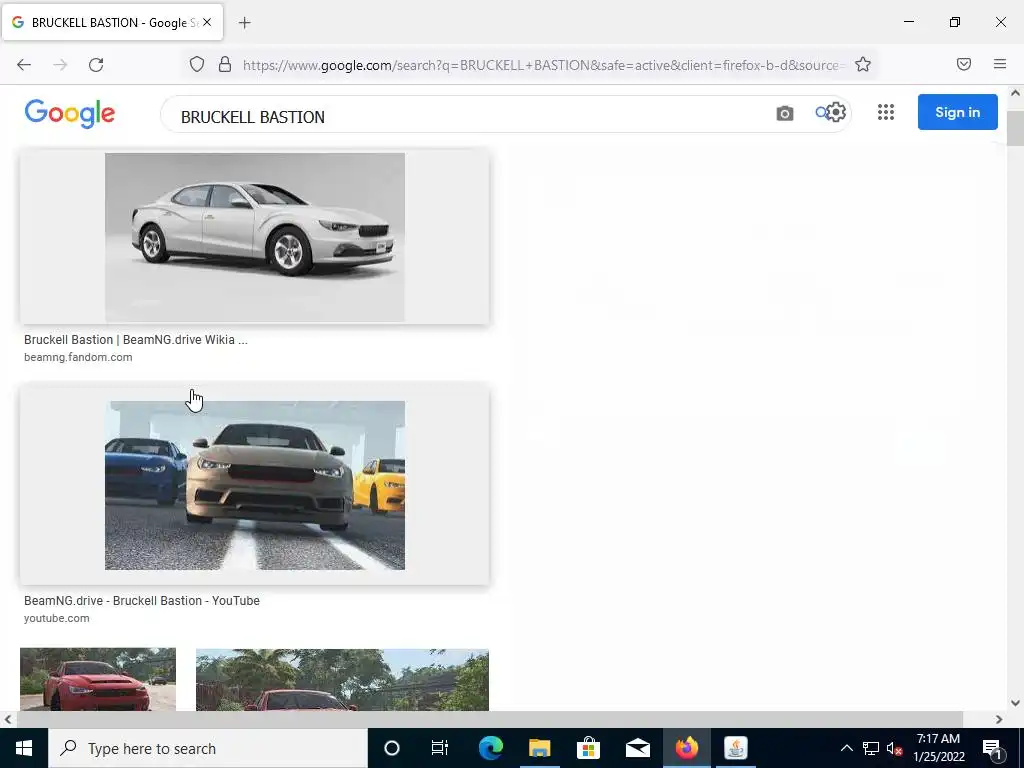Open the red car among trees thumbnail
Image resolution: width=1024 pixels, height=768 pixels.
point(342,679)
